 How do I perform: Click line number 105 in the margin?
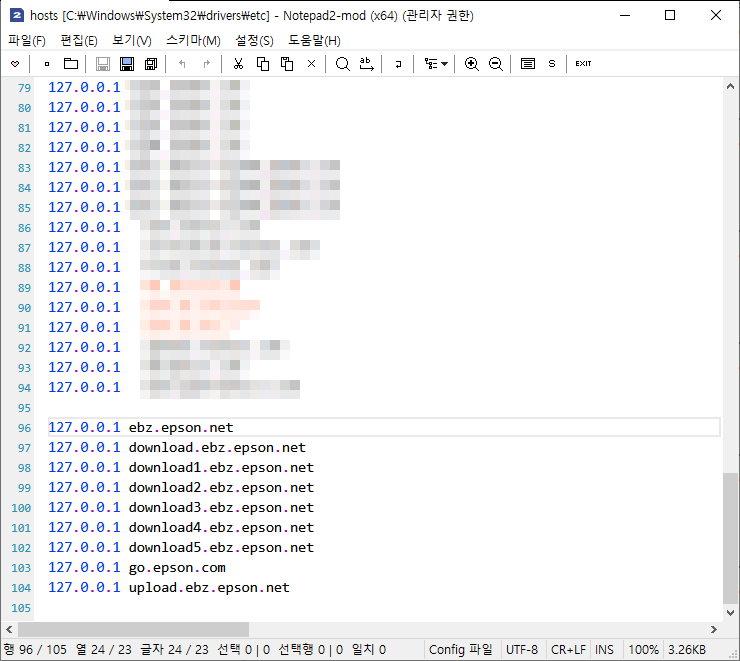(x=21, y=608)
